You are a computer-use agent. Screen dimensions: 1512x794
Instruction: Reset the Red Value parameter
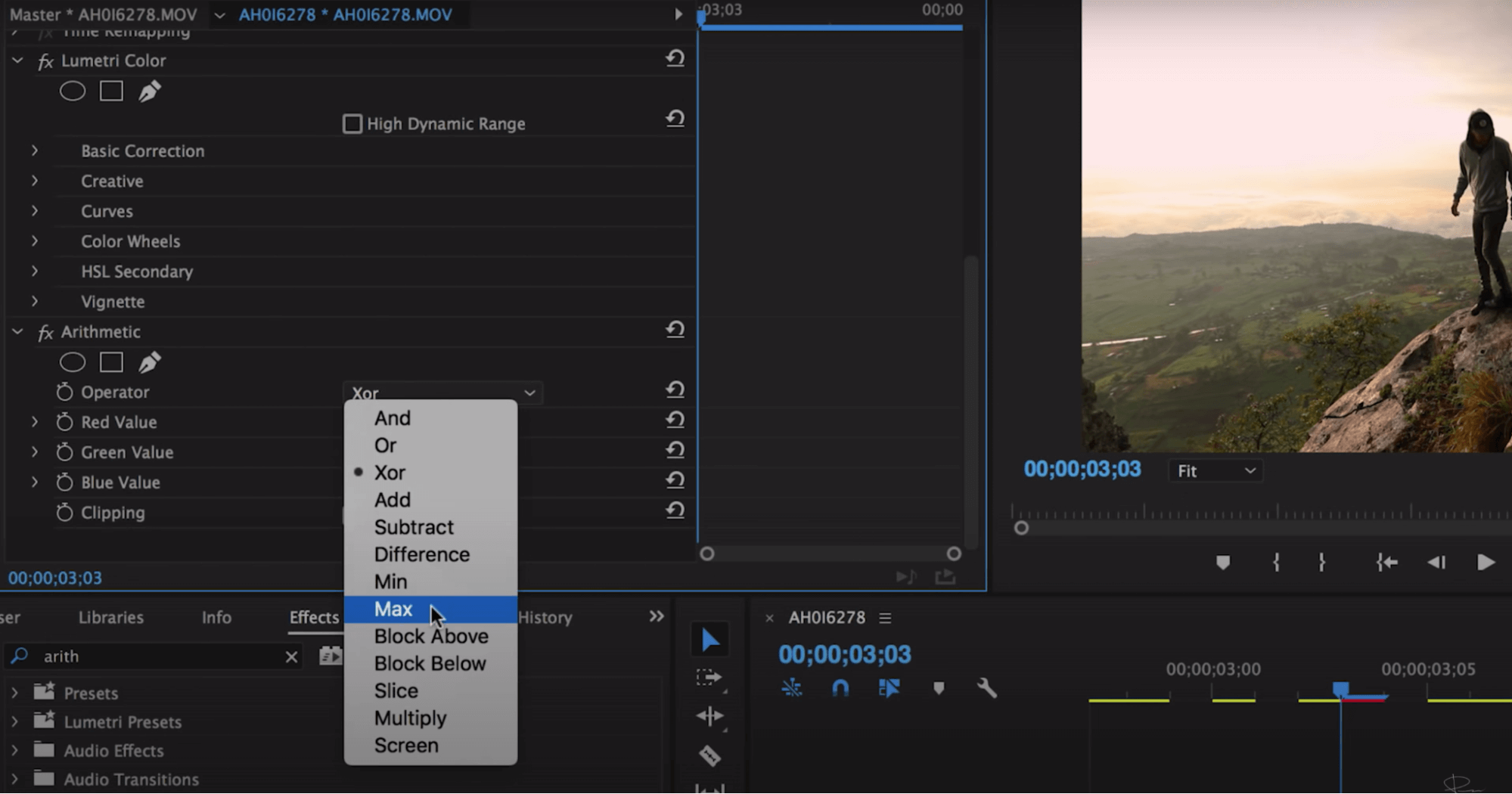(675, 420)
